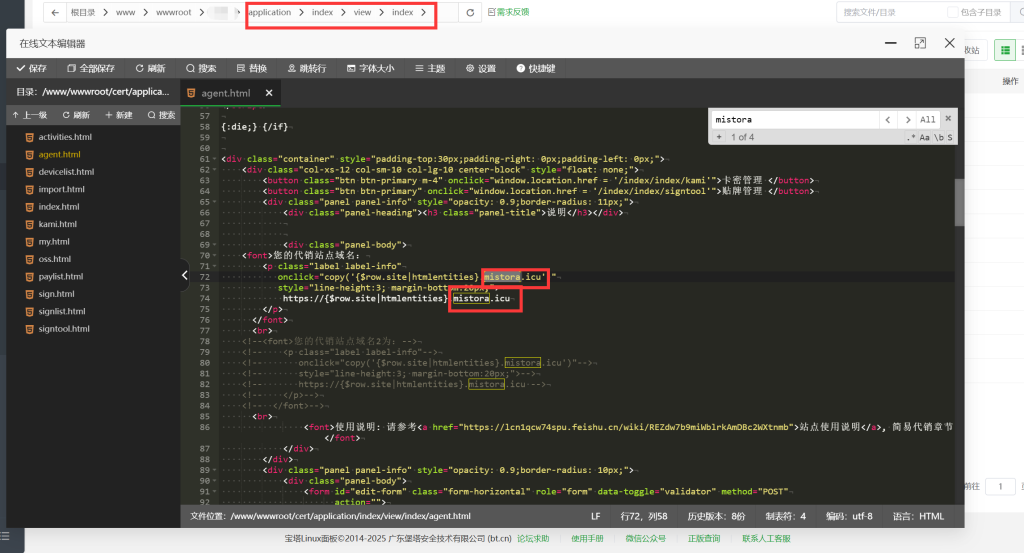The height and width of the screenshot is (553, 1024).
Task: Click the sidebar 搜索 file search button
Action: click(161, 115)
